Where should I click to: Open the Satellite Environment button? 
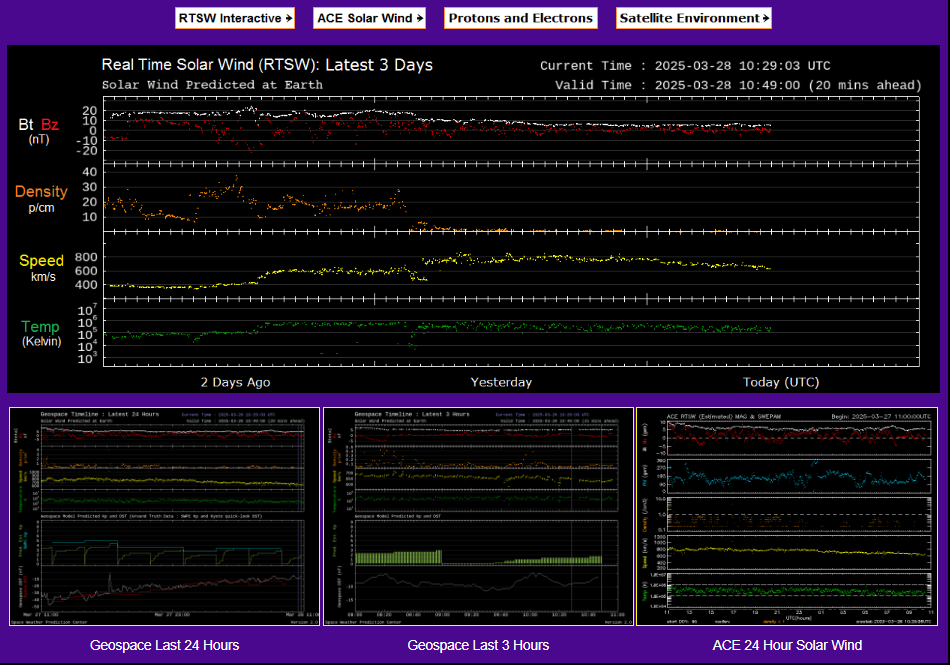694,18
